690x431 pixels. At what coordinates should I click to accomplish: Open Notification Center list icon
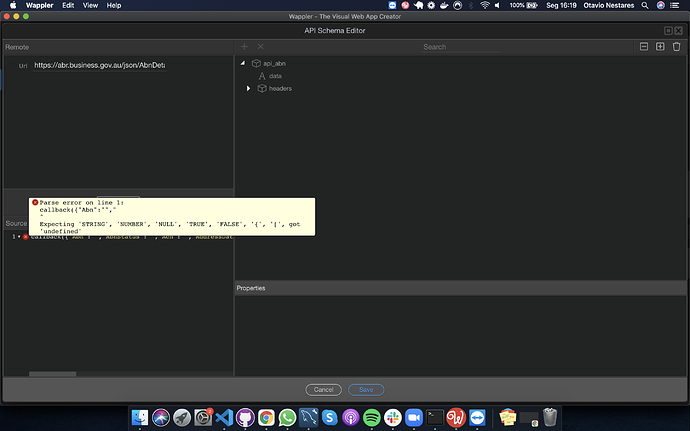coord(675,5)
